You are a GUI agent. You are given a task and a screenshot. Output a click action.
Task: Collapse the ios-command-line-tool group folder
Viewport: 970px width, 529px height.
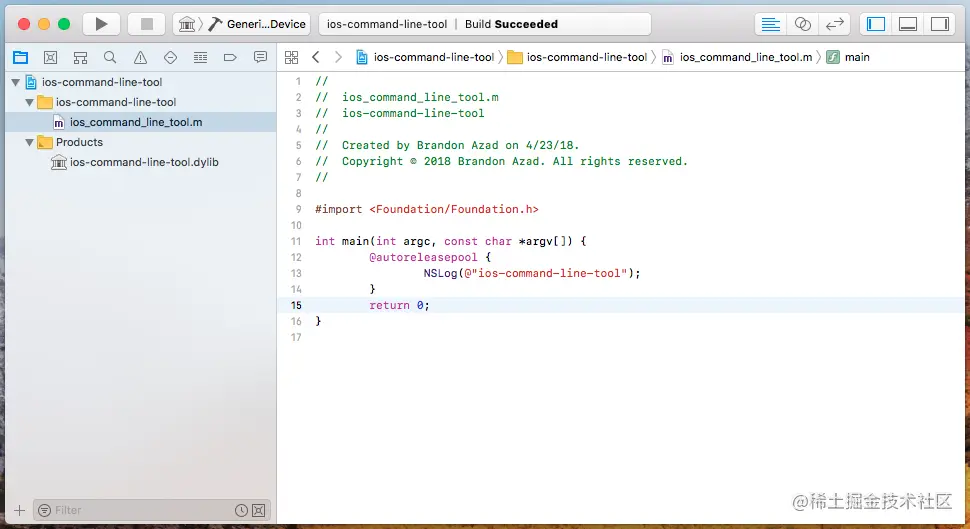(29, 102)
